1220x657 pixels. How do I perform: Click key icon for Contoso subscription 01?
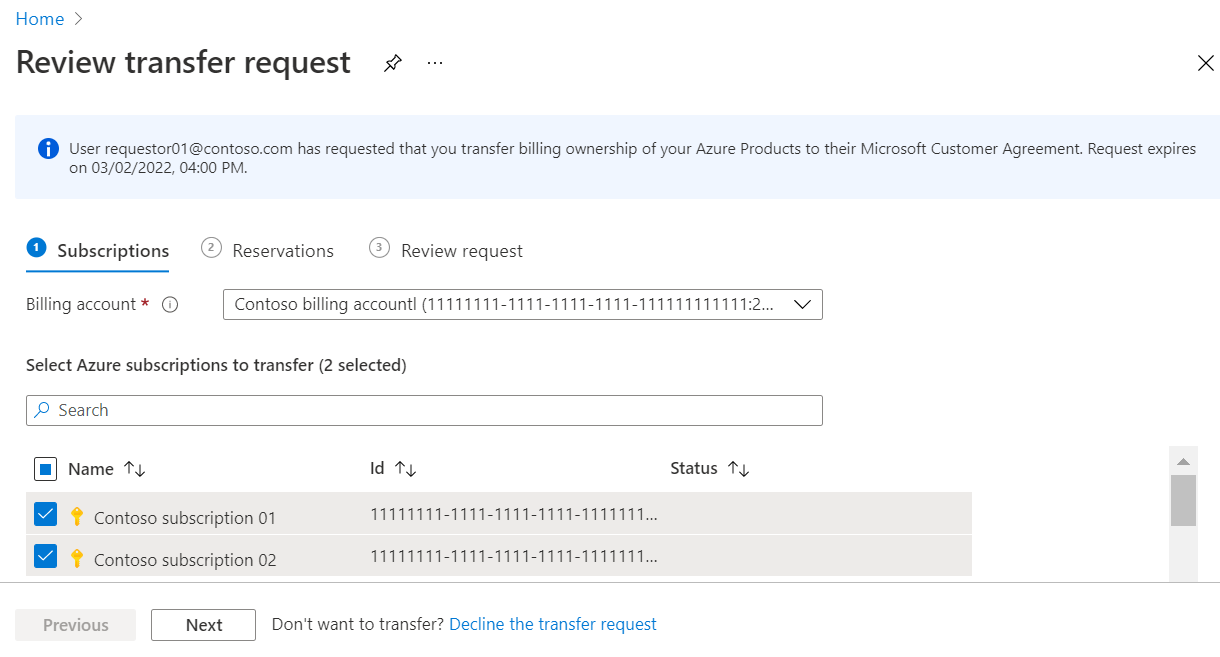77,516
